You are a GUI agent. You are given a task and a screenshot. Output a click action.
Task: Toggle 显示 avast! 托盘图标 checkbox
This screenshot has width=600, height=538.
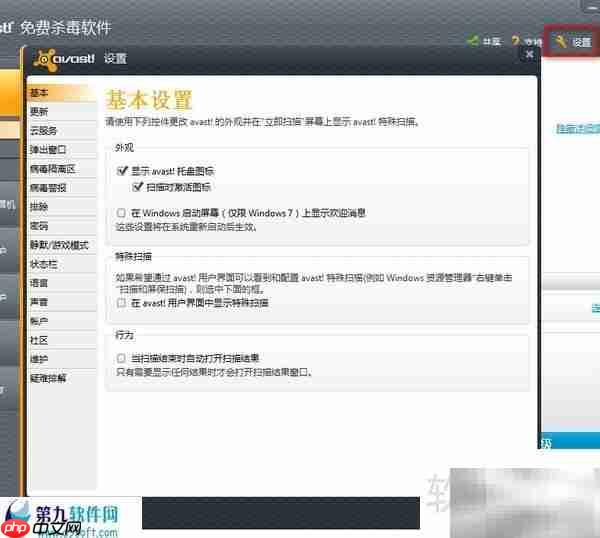122,171
